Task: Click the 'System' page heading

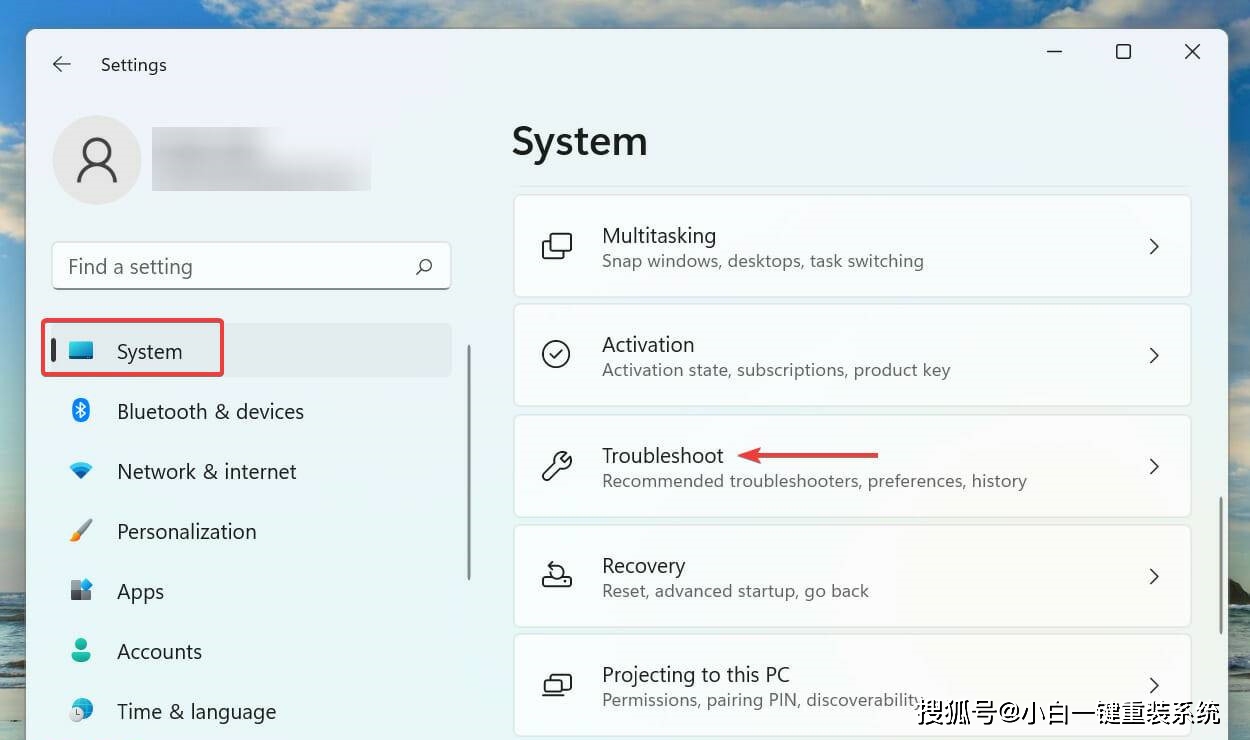Action: pos(579,141)
